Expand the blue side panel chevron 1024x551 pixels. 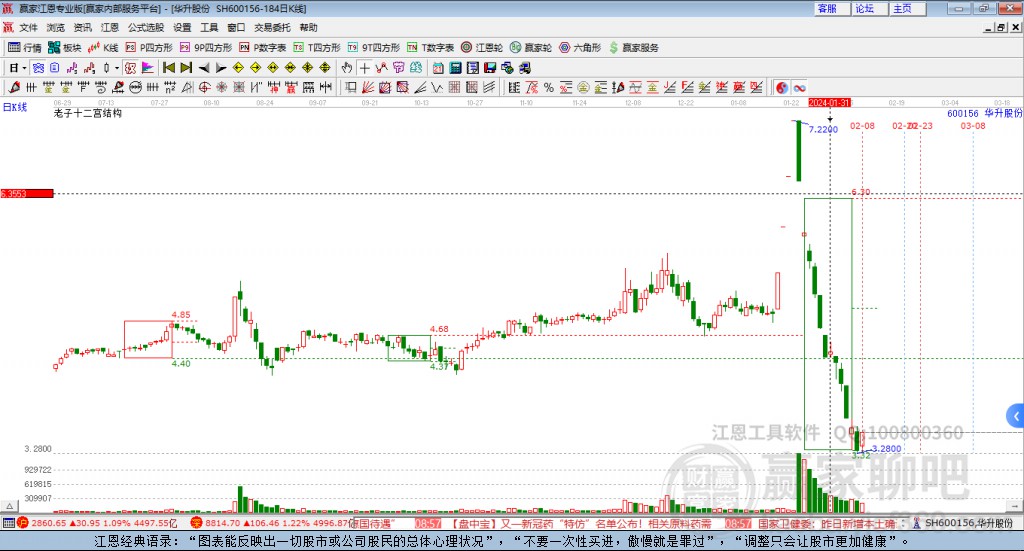pos(1016,416)
